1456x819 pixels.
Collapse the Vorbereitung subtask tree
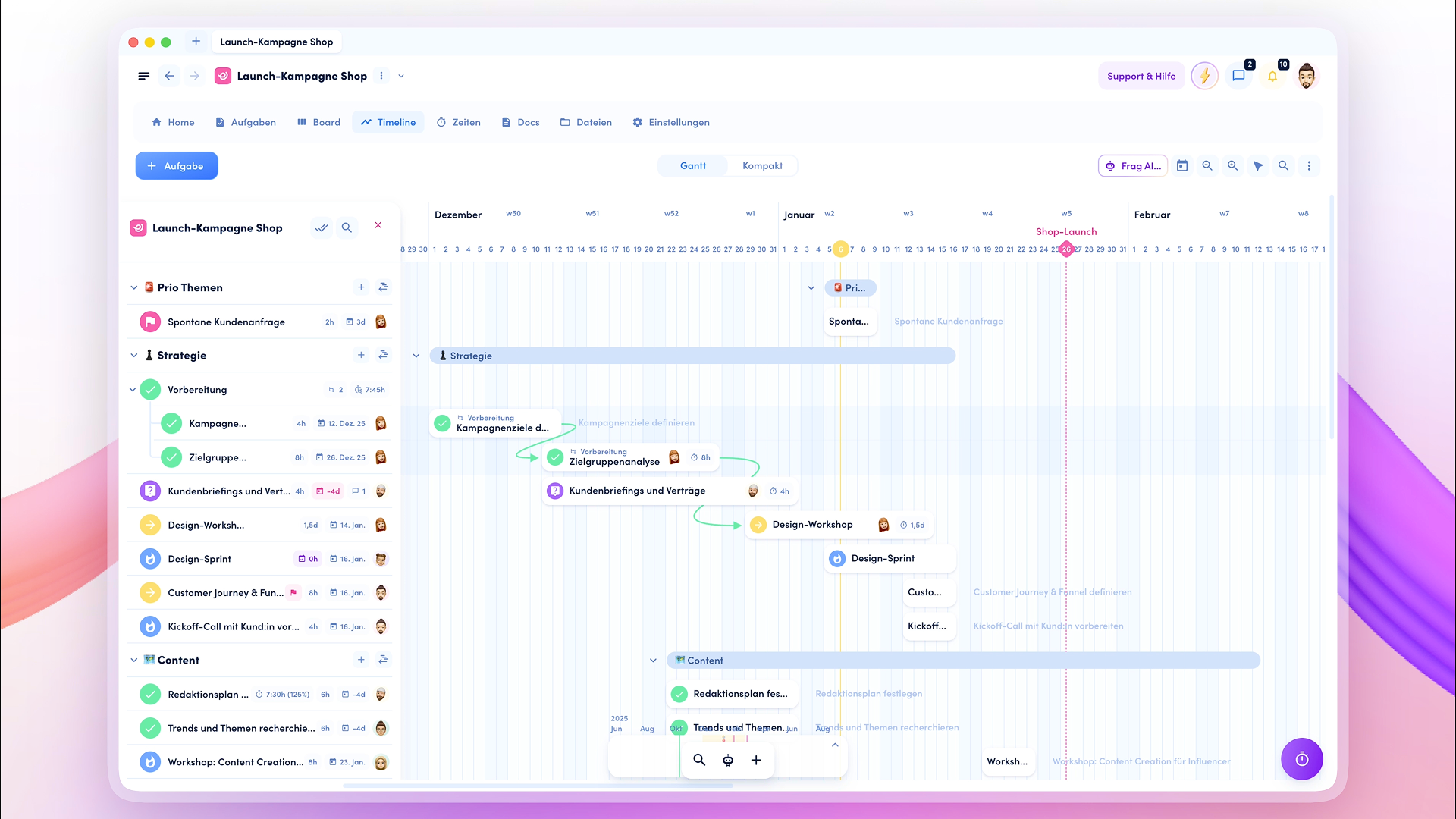click(133, 390)
